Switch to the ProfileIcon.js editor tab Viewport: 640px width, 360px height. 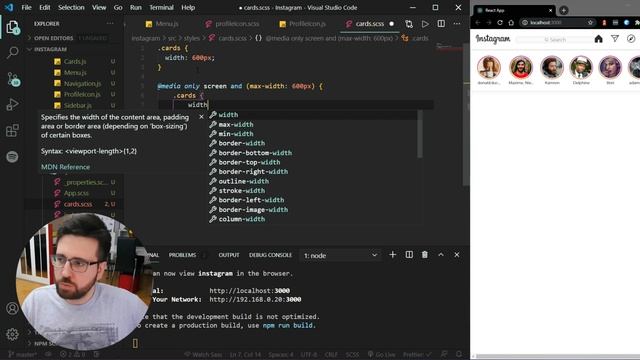(303, 24)
